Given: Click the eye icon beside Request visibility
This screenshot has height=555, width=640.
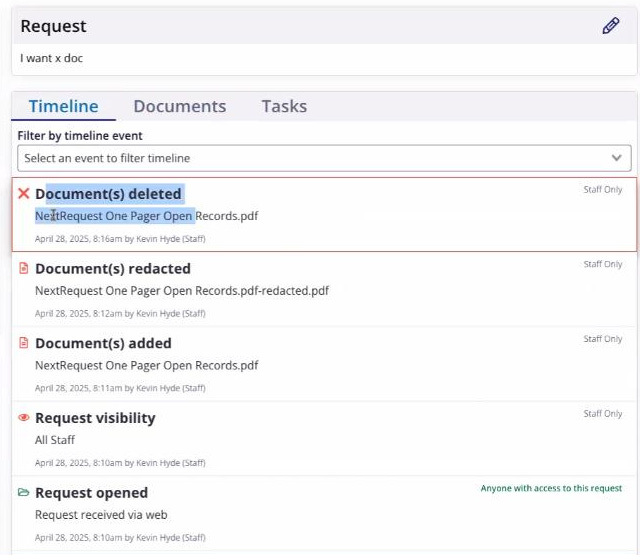Looking at the screenshot, I should point(24,417).
